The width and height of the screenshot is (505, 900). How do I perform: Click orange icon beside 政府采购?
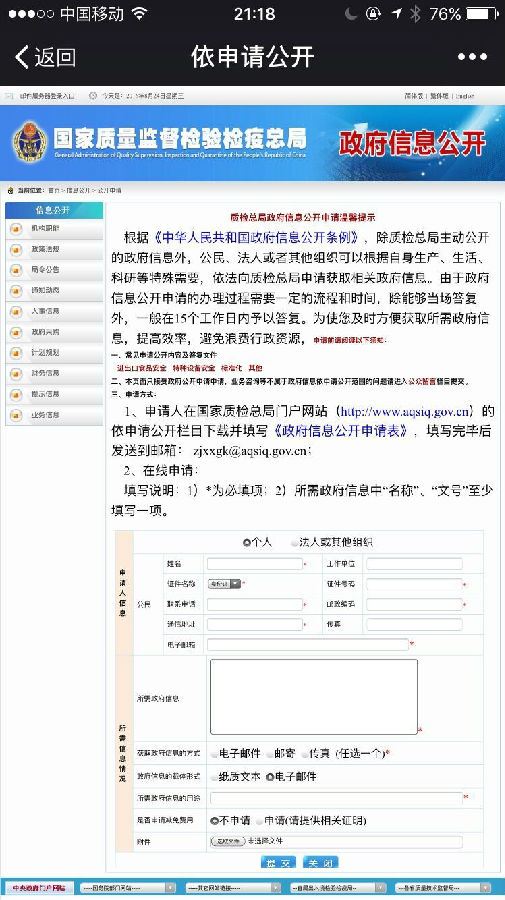[16, 332]
